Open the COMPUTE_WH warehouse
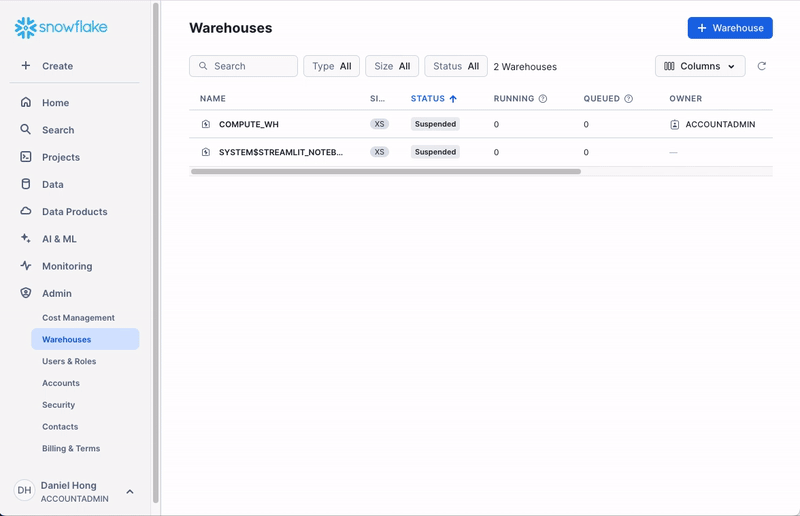This screenshot has height=516, width=800. click(x=248, y=124)
